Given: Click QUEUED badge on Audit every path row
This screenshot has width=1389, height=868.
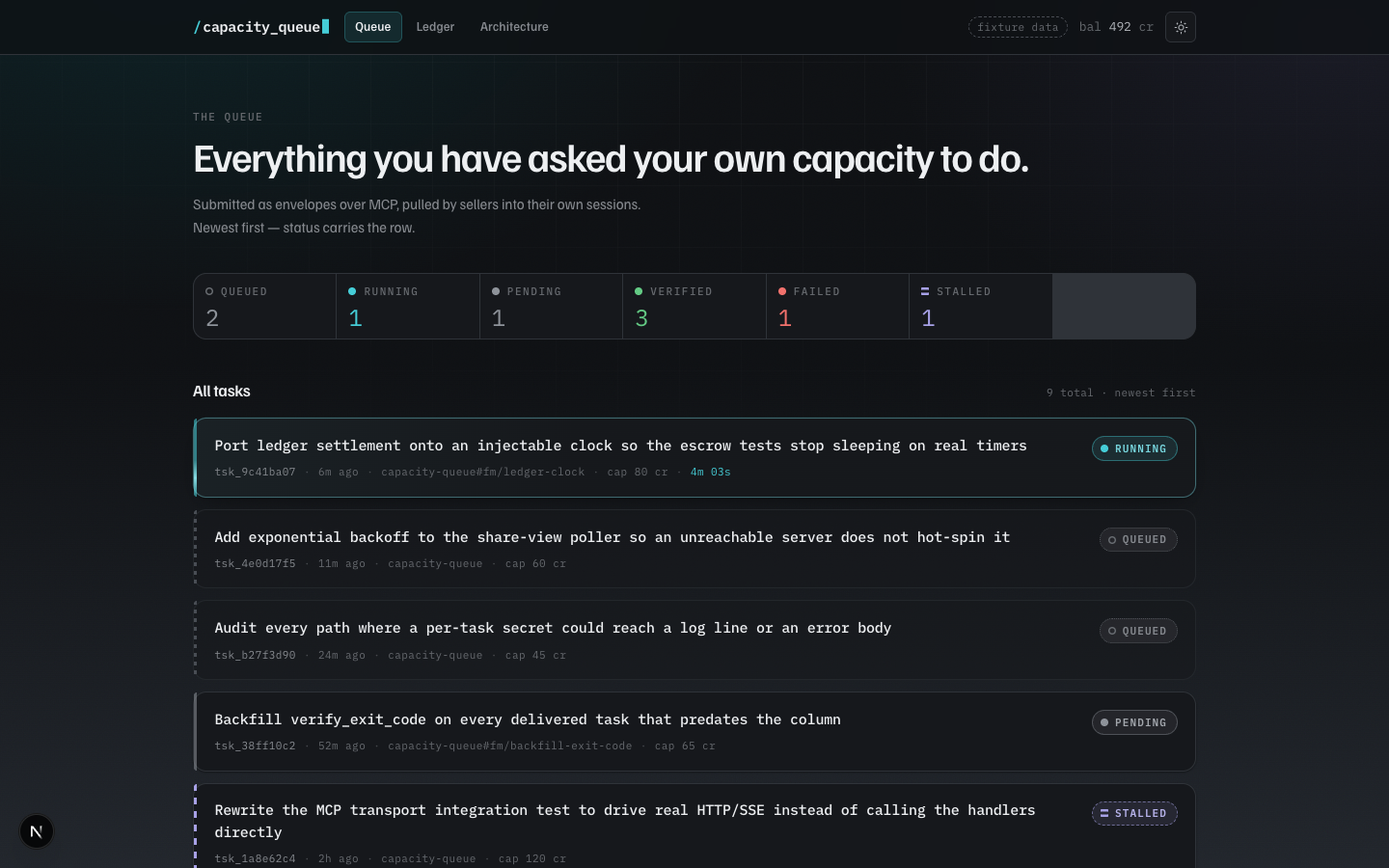Looking at the screenshot, I should click(1138, 631).
